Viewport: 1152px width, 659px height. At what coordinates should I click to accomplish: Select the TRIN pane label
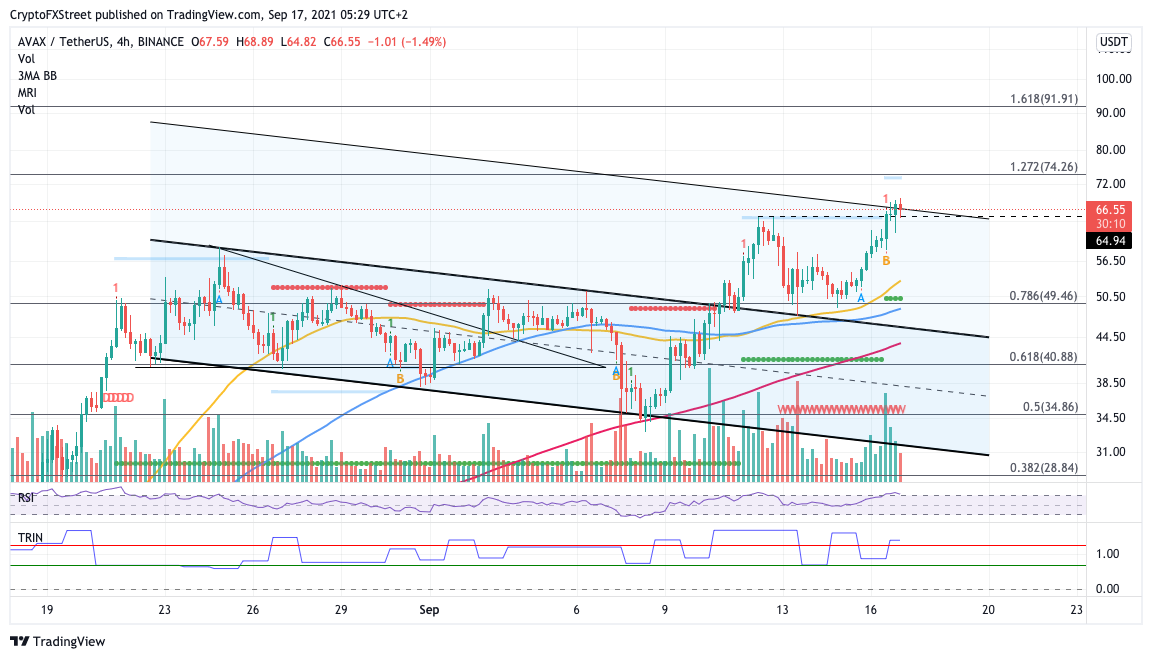tap(30, 538)
